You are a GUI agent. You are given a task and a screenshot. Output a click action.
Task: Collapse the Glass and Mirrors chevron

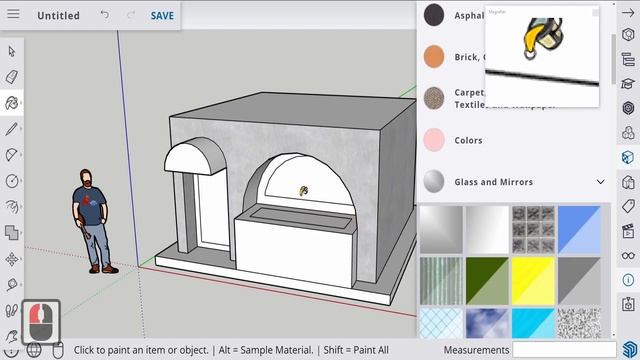(x=600, y=182)
